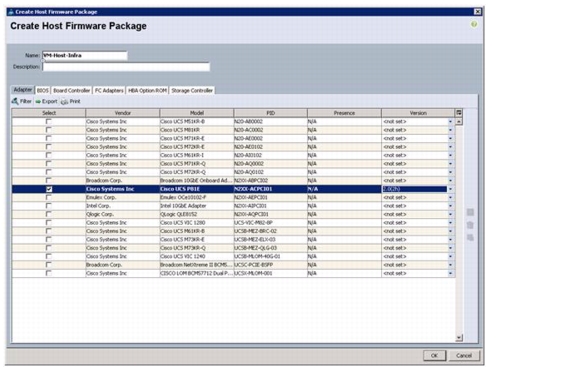576x371 pixels.
Task: Switch to the Adapter tab
Action: tap(23, 90)
